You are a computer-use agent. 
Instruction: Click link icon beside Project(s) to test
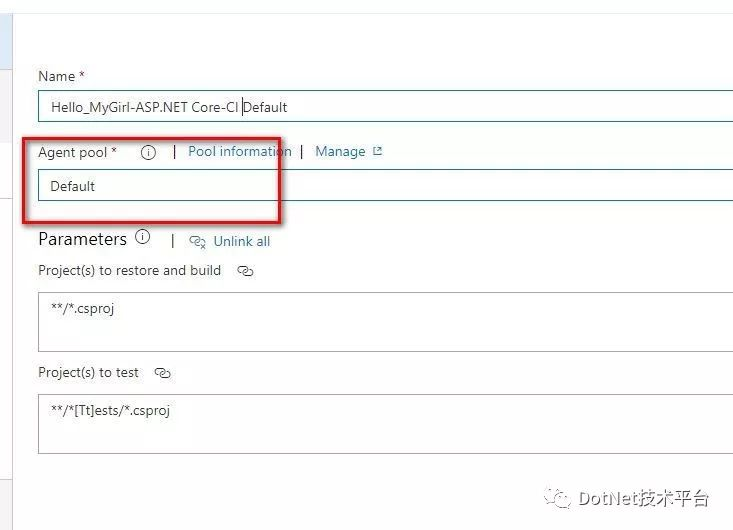[x=162, y=373]
